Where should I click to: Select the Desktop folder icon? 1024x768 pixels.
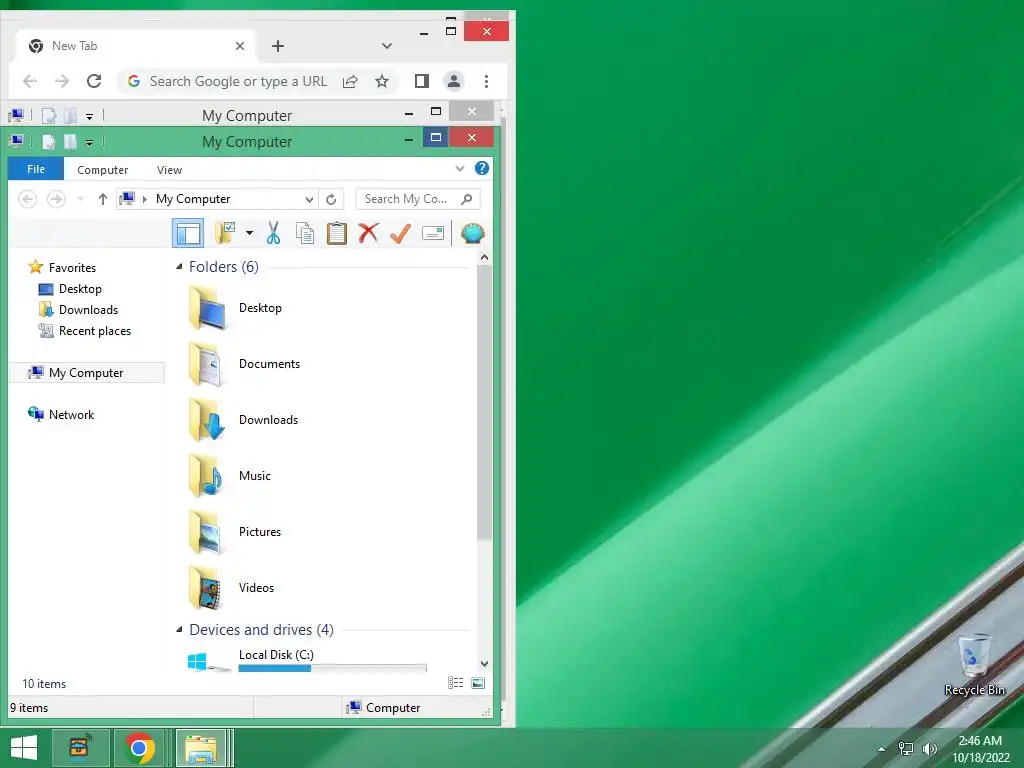[206, 308]
